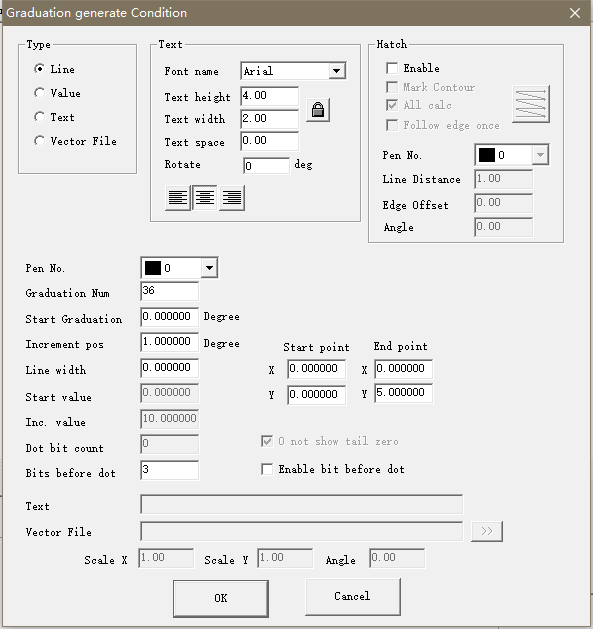This screenshot has height=629, width=593.
Task: Click the hatch pattern type icon
Action: click(x=531, y=104)
